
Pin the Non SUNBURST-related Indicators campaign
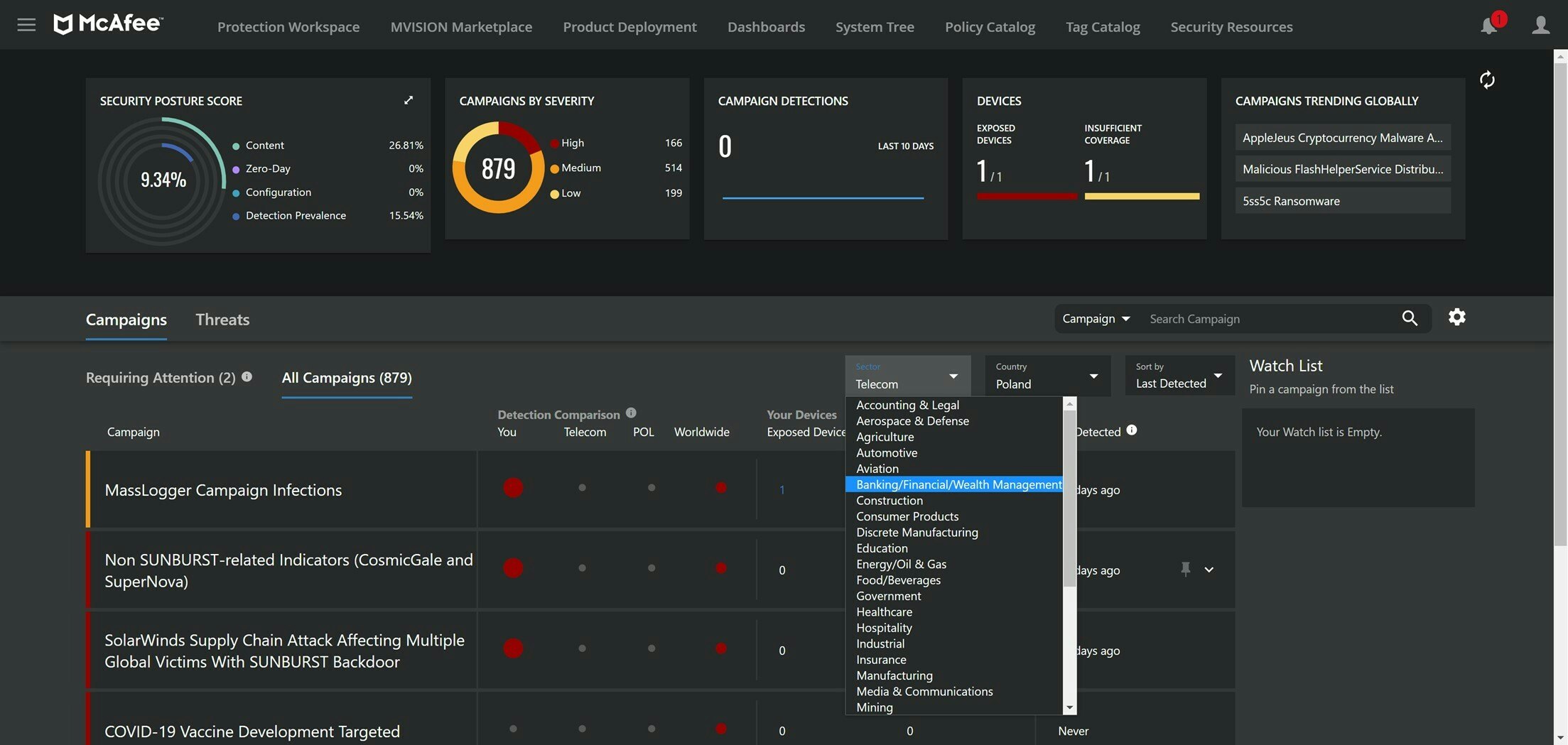[1185, 569]
